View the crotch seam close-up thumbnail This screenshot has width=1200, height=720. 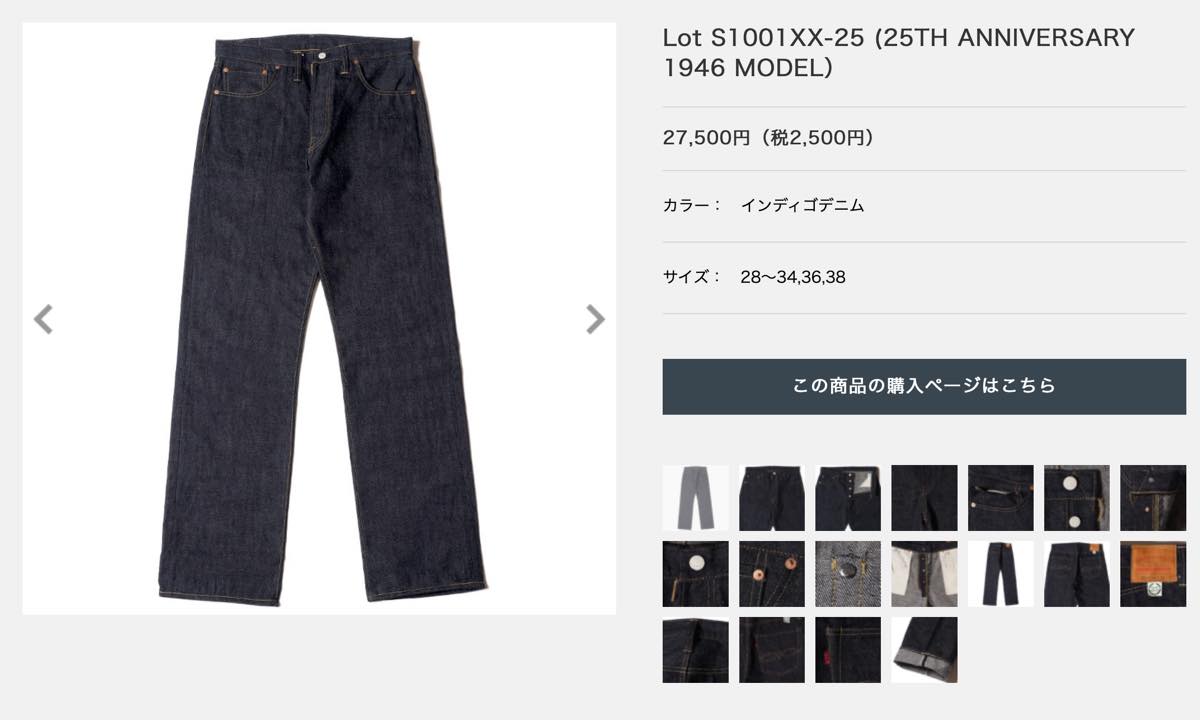point(924,498)
